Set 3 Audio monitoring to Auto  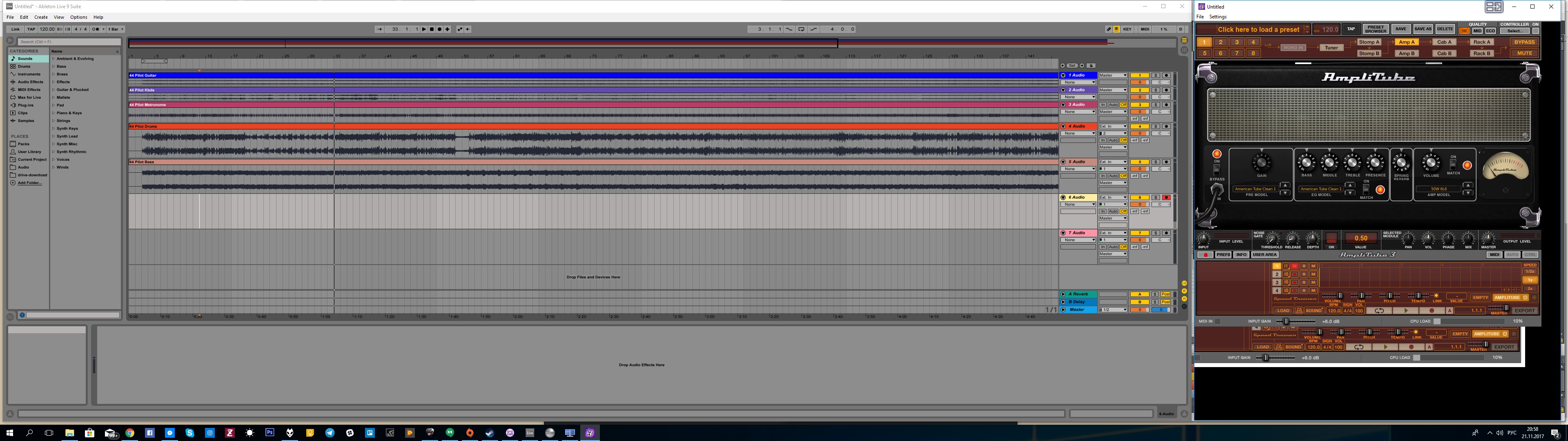pyautogui.click(x=1113, y=105)
